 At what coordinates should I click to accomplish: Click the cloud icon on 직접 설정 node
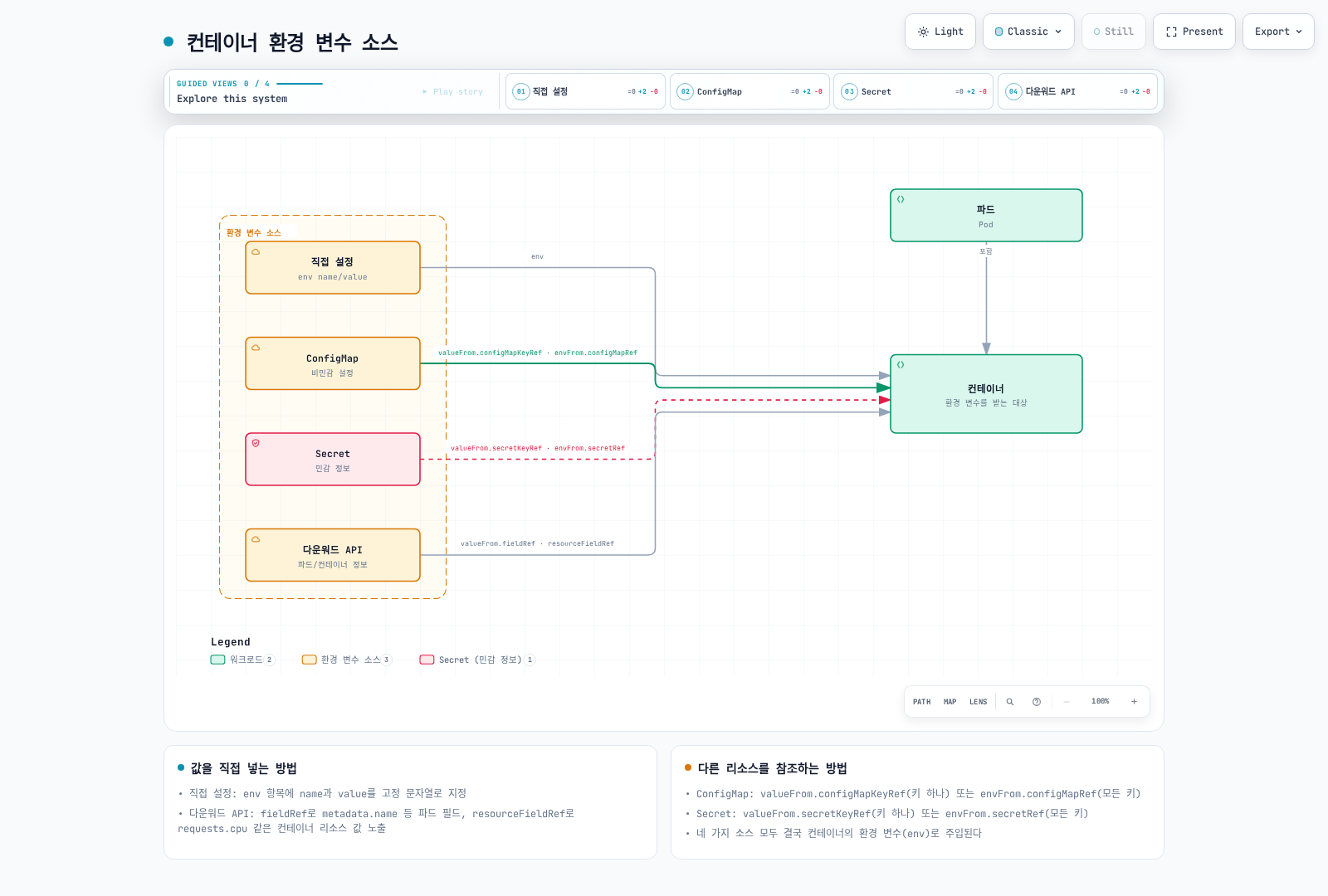256,251
